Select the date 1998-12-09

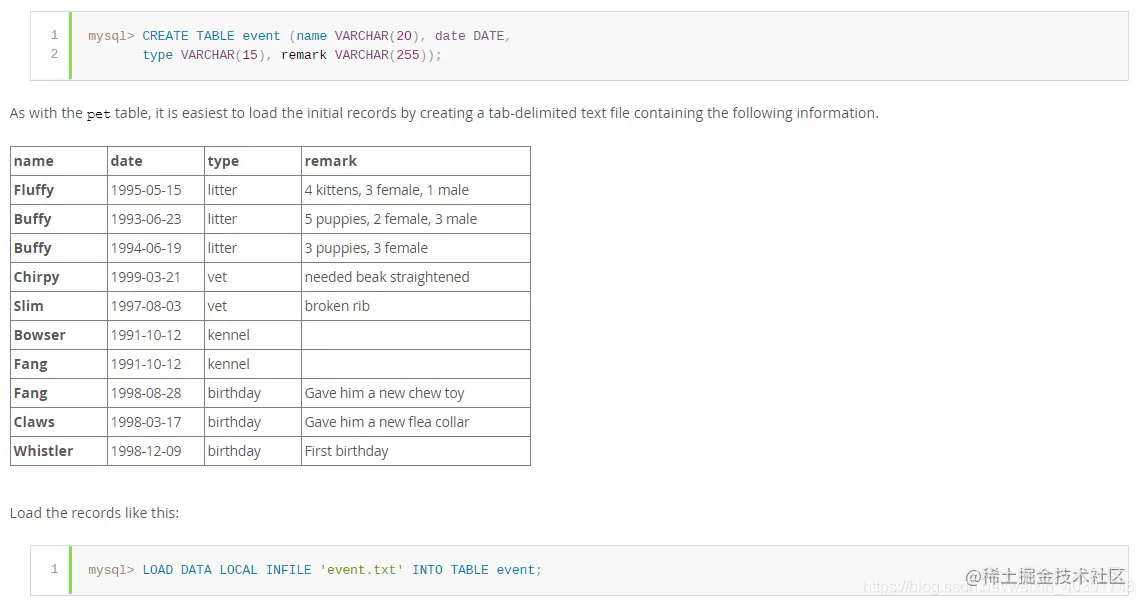[146, 451]
